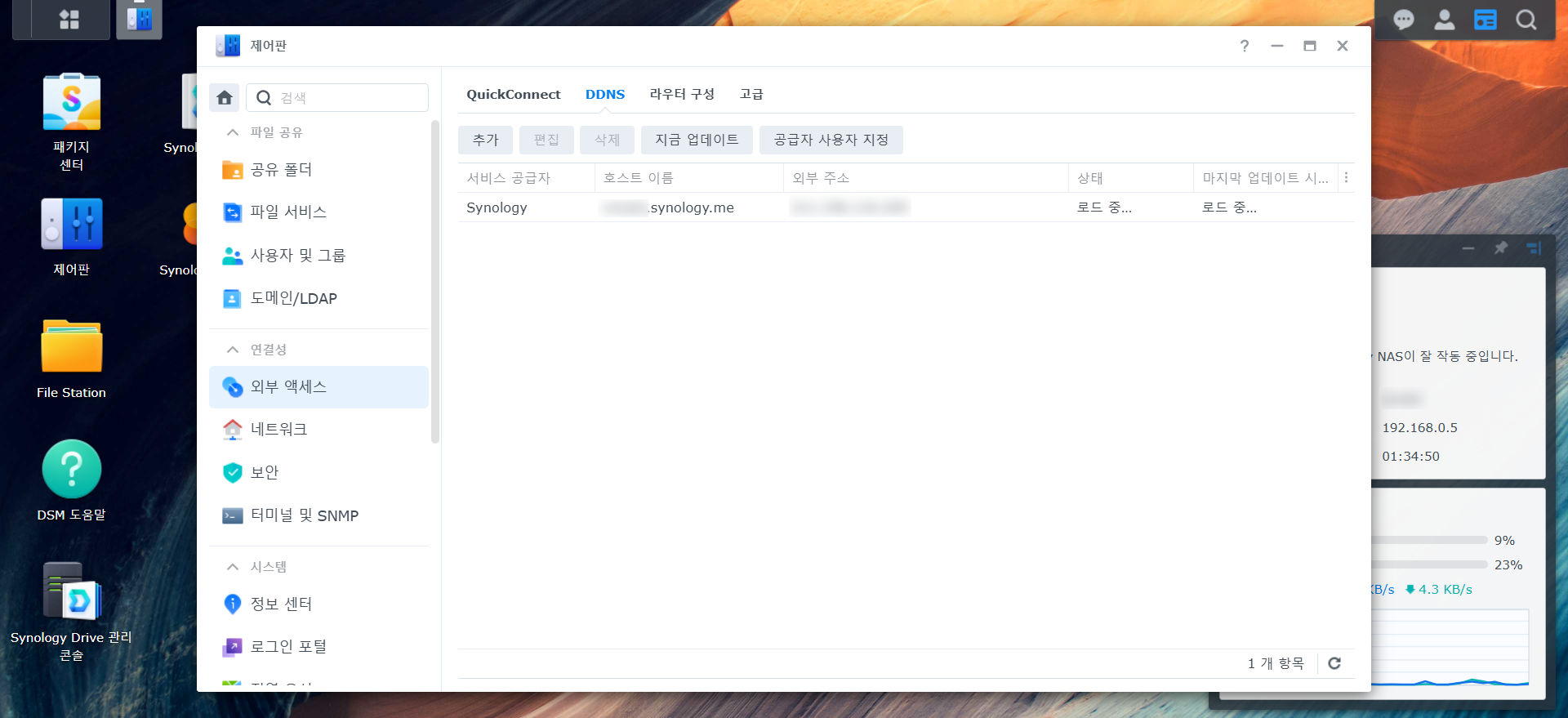
Task: Click 공급자 사용자 지정 button
Action: click(831, 140)
